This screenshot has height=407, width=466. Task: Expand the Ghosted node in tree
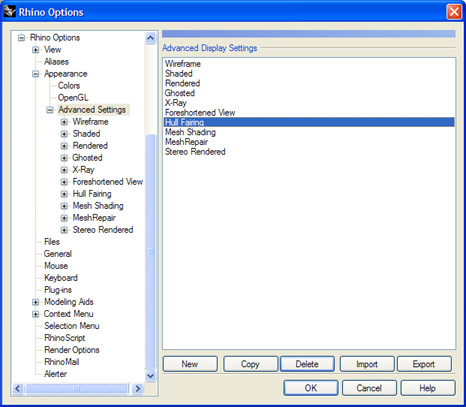[x=64, y=158]
